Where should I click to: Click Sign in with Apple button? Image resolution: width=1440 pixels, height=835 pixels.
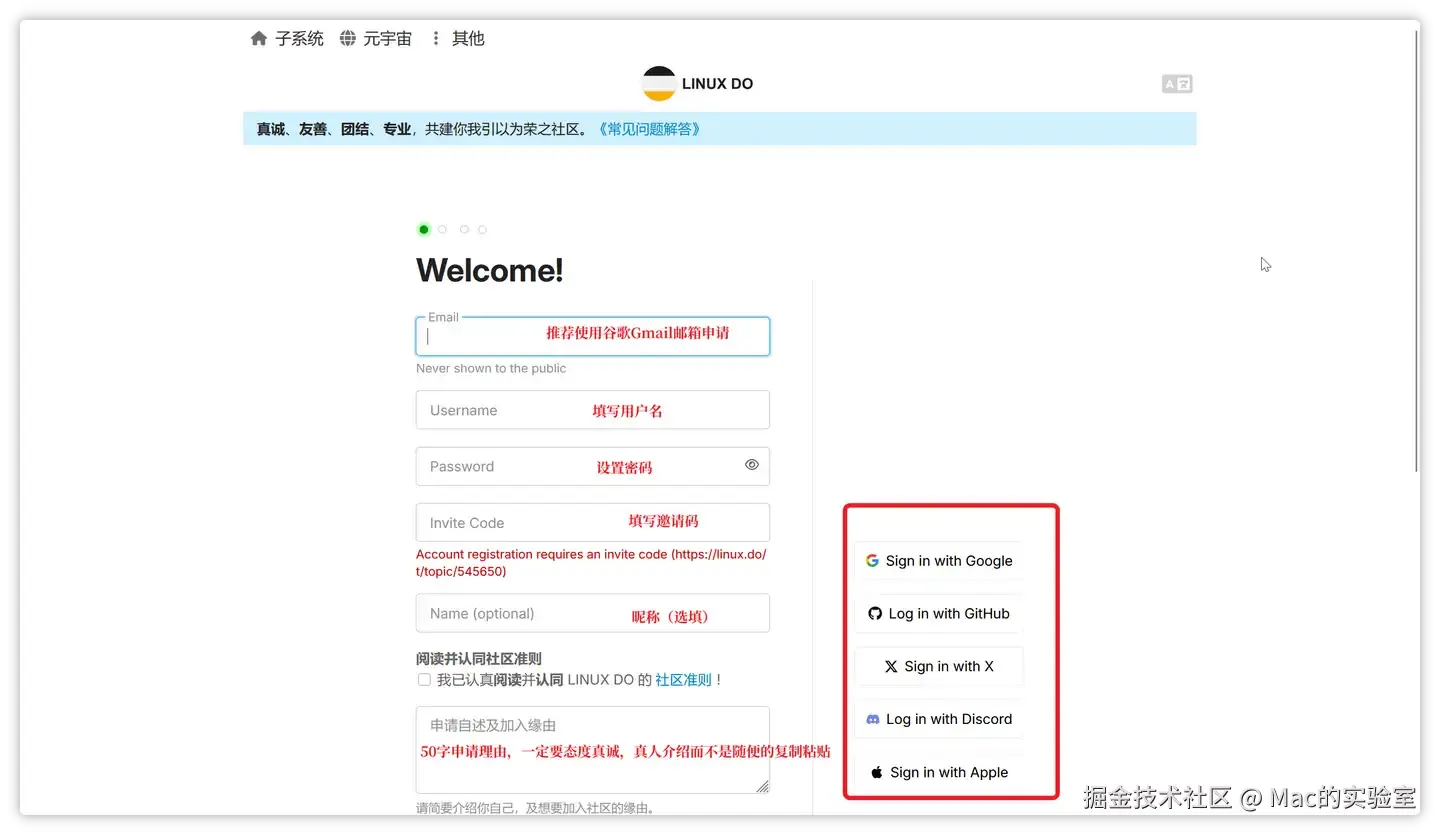click(x=939, y=773)
